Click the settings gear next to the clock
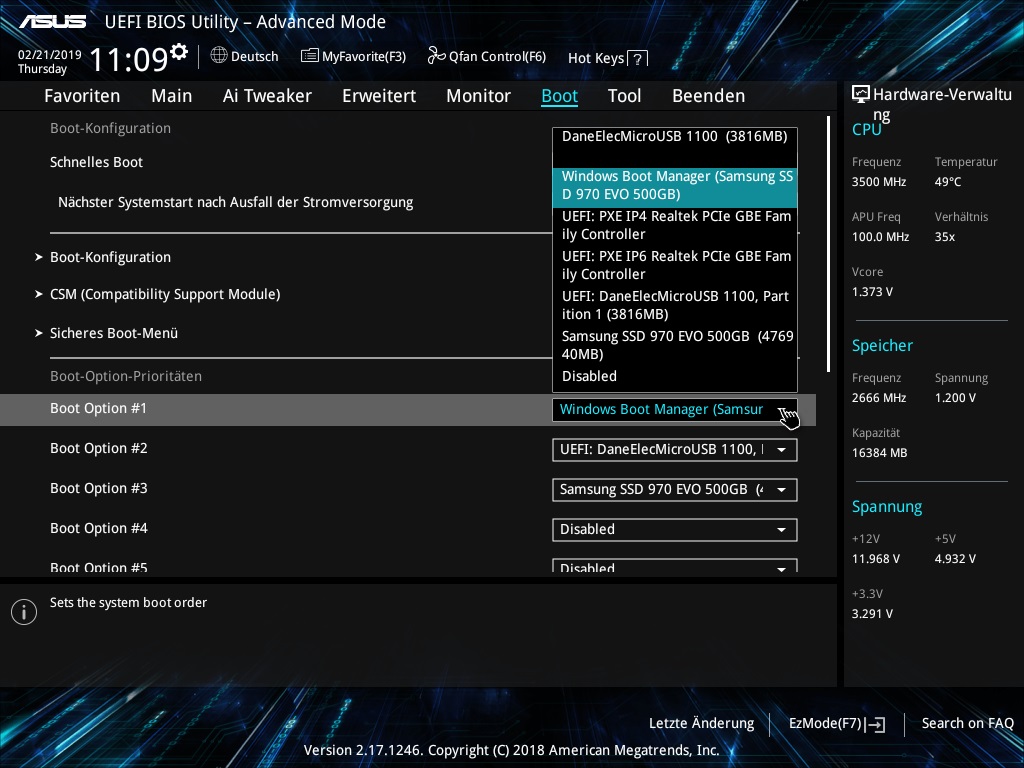The width and height of the screenshot is (1024, 768). tap(179, 52)
